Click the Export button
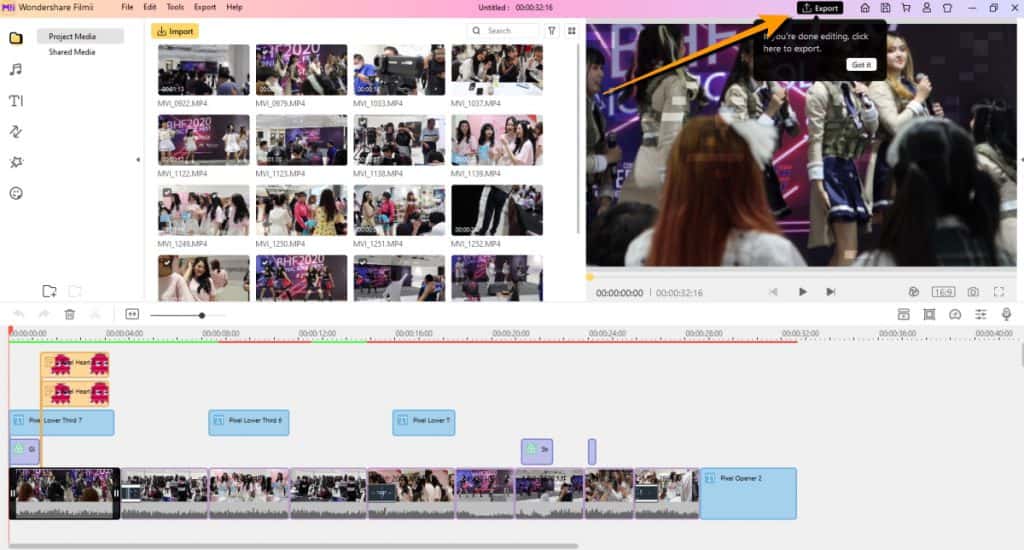The height and width of the screenshot is (550, 1024). click(x=820, y=8)
